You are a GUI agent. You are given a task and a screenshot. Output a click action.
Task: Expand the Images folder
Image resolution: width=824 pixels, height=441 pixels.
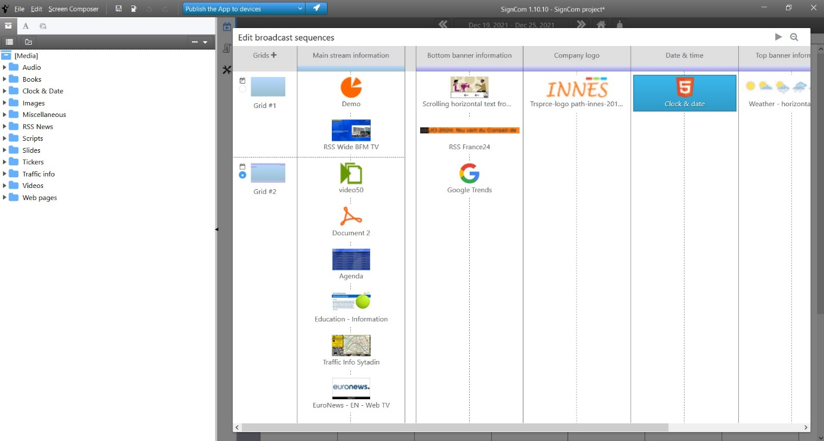(5, 103)
